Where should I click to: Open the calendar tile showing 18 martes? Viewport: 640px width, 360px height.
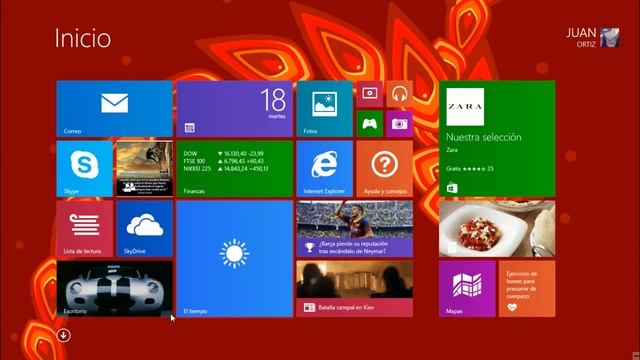pos(235,109)
